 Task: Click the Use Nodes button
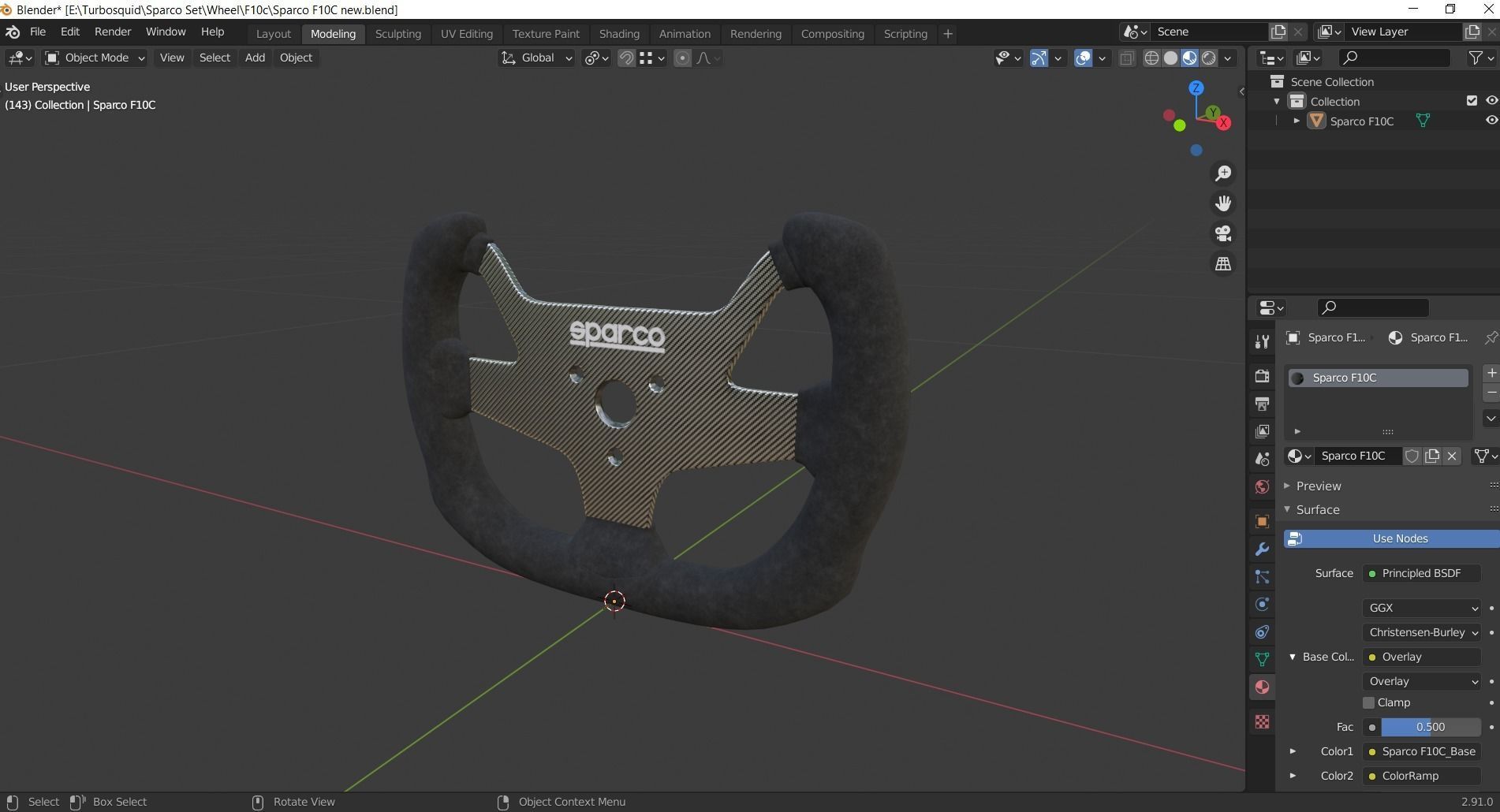1392,538
